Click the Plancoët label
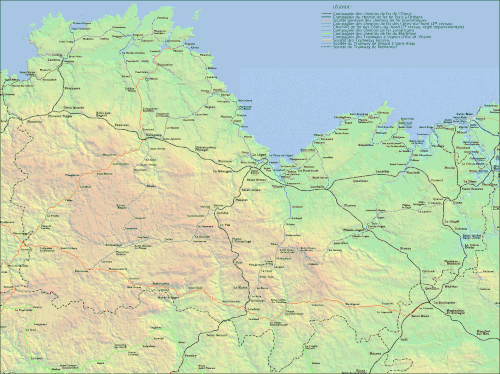 tap(413, 172)
